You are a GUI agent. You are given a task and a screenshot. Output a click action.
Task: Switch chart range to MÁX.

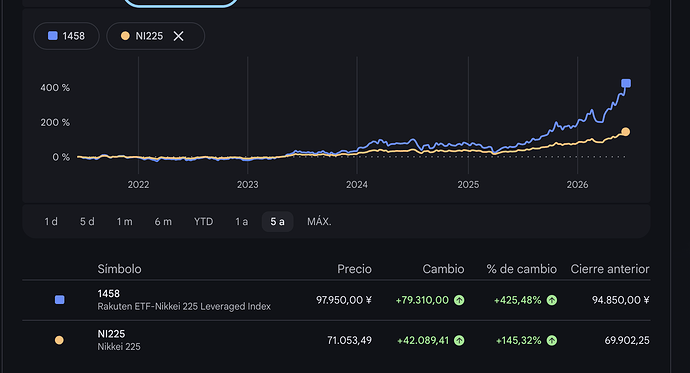pos(319,222)
